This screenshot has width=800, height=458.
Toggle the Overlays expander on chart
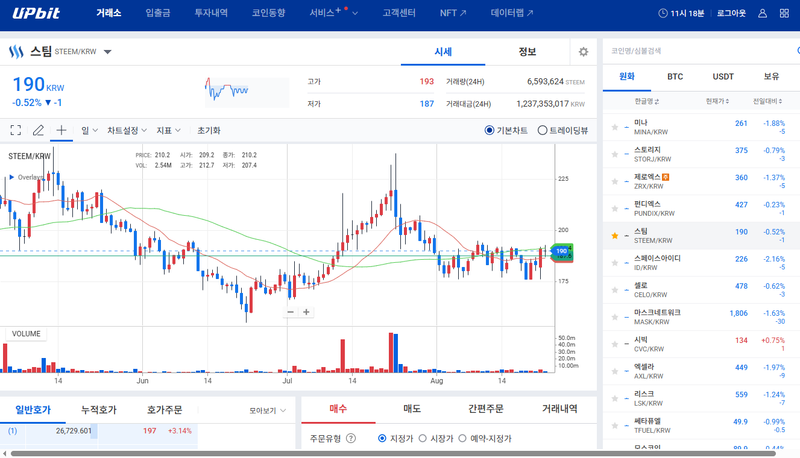click(12, 177)
